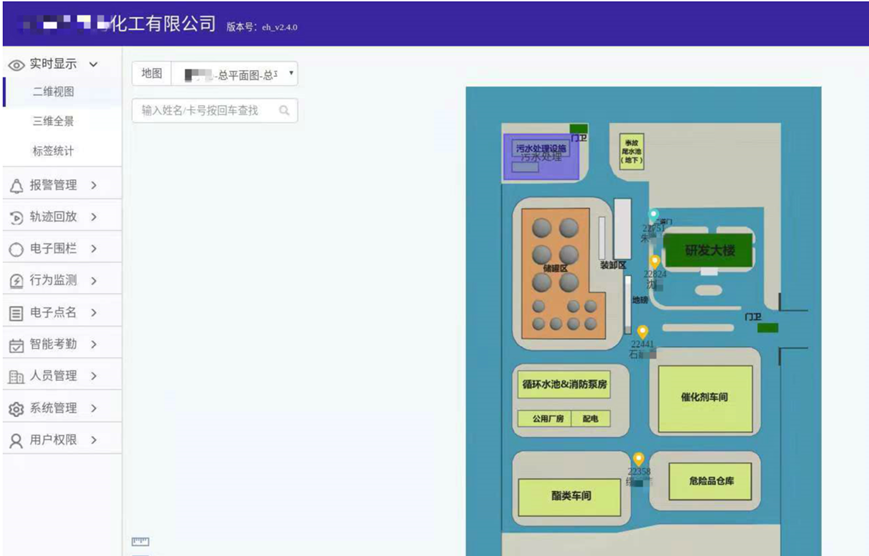Click the 配电 block on map
This screenshot has height=556, width=869.
pos(591,419)
